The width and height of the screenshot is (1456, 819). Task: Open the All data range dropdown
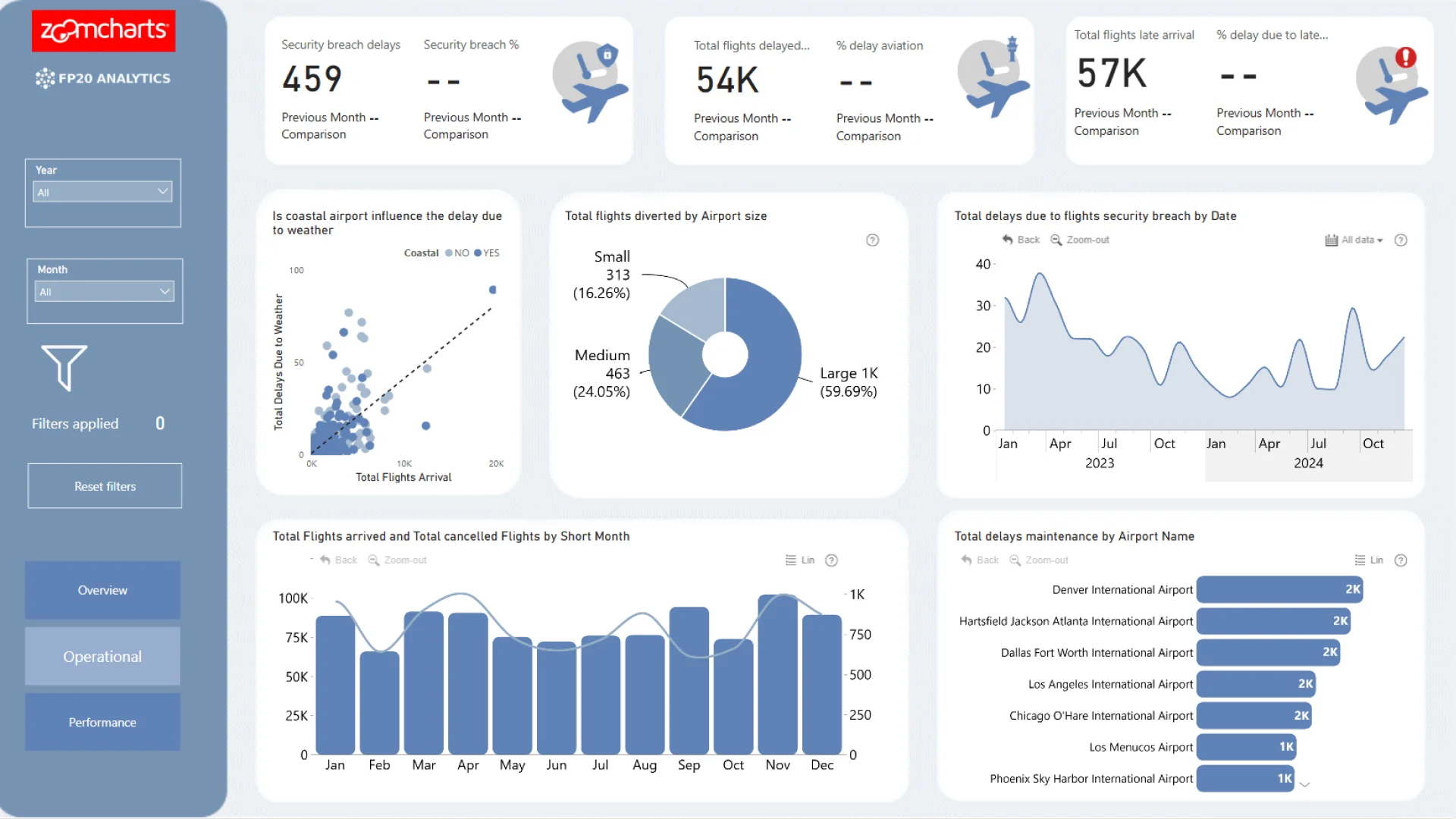[x=1354, y=240]
